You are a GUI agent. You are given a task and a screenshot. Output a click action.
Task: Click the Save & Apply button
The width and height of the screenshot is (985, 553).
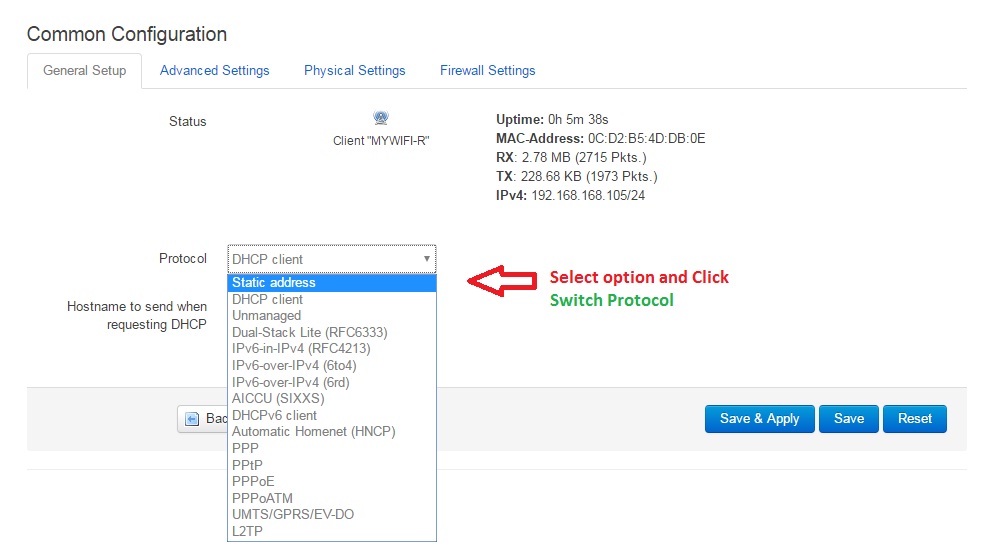pyautogui.click(x=759, y=419)
